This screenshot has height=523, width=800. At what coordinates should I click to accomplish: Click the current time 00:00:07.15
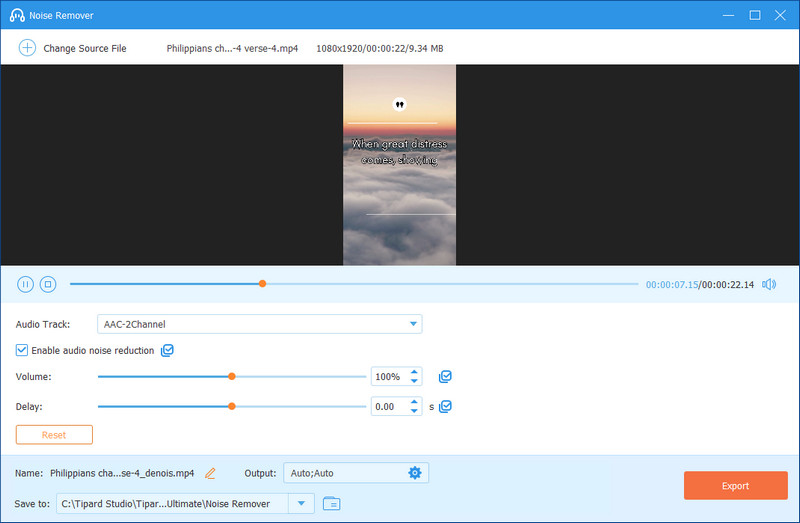671,285
